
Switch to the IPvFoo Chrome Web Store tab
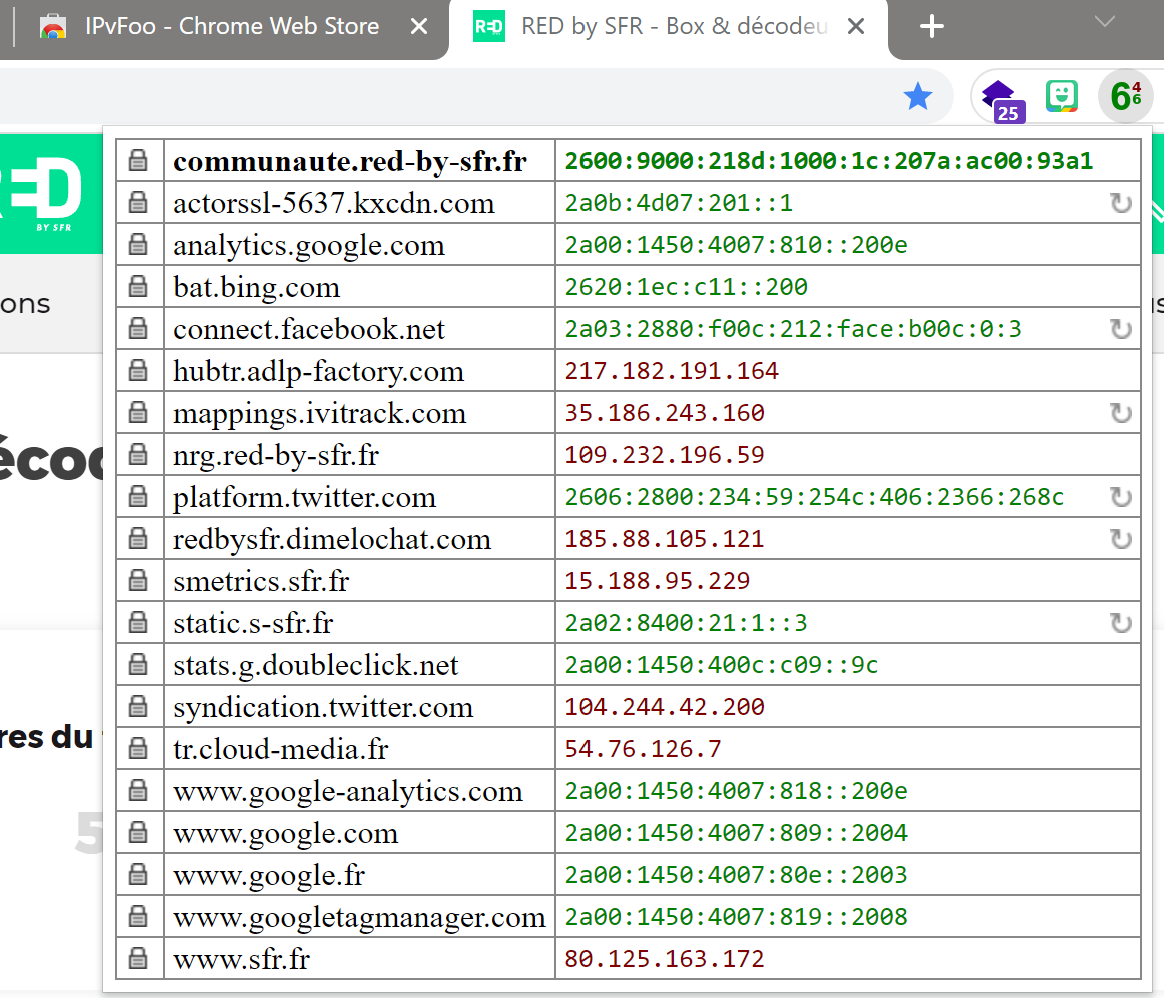pyautogui.click(x=230, y=27)
